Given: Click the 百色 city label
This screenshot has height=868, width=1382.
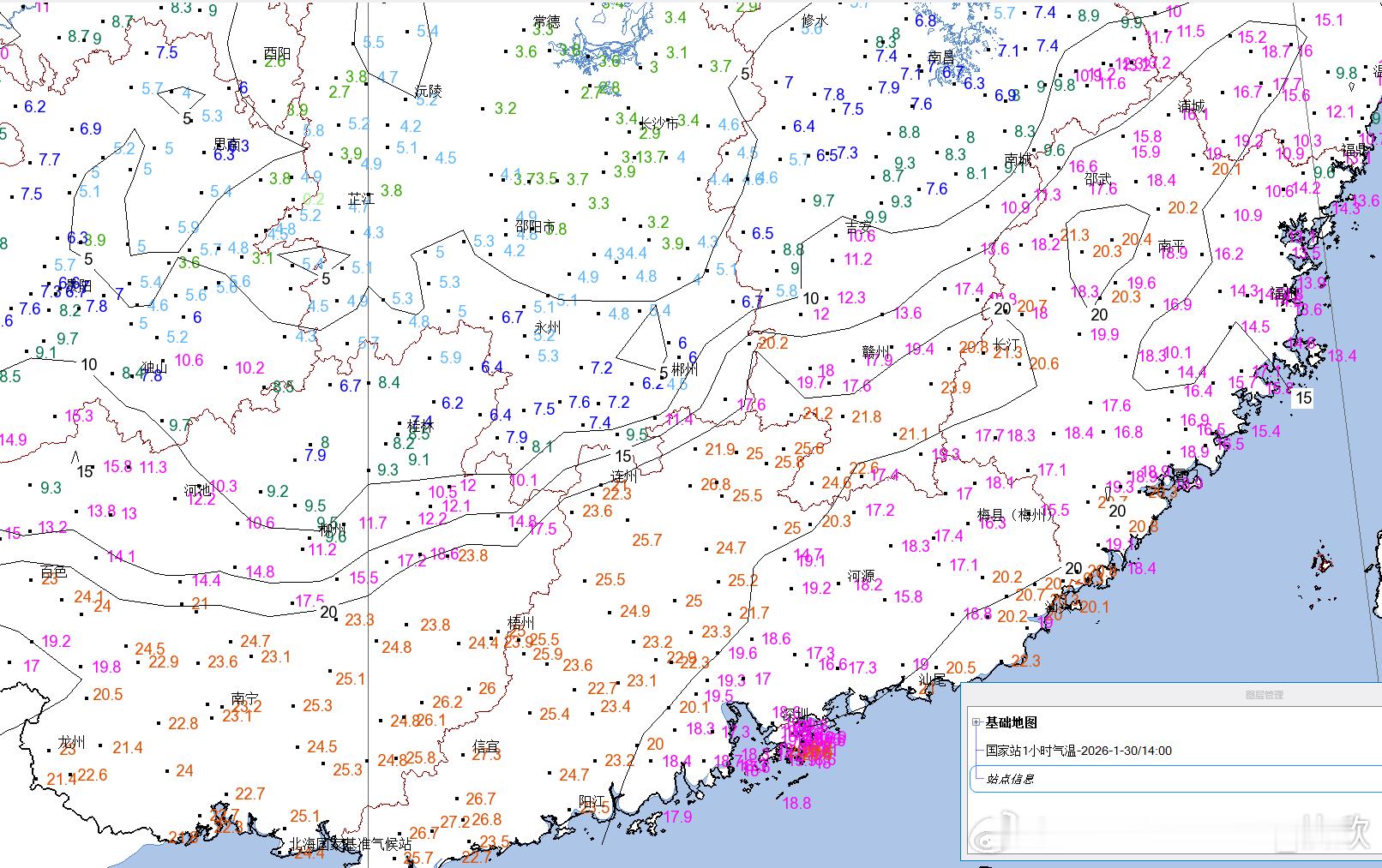Looking at the screenshot, I should click(53, 572).
